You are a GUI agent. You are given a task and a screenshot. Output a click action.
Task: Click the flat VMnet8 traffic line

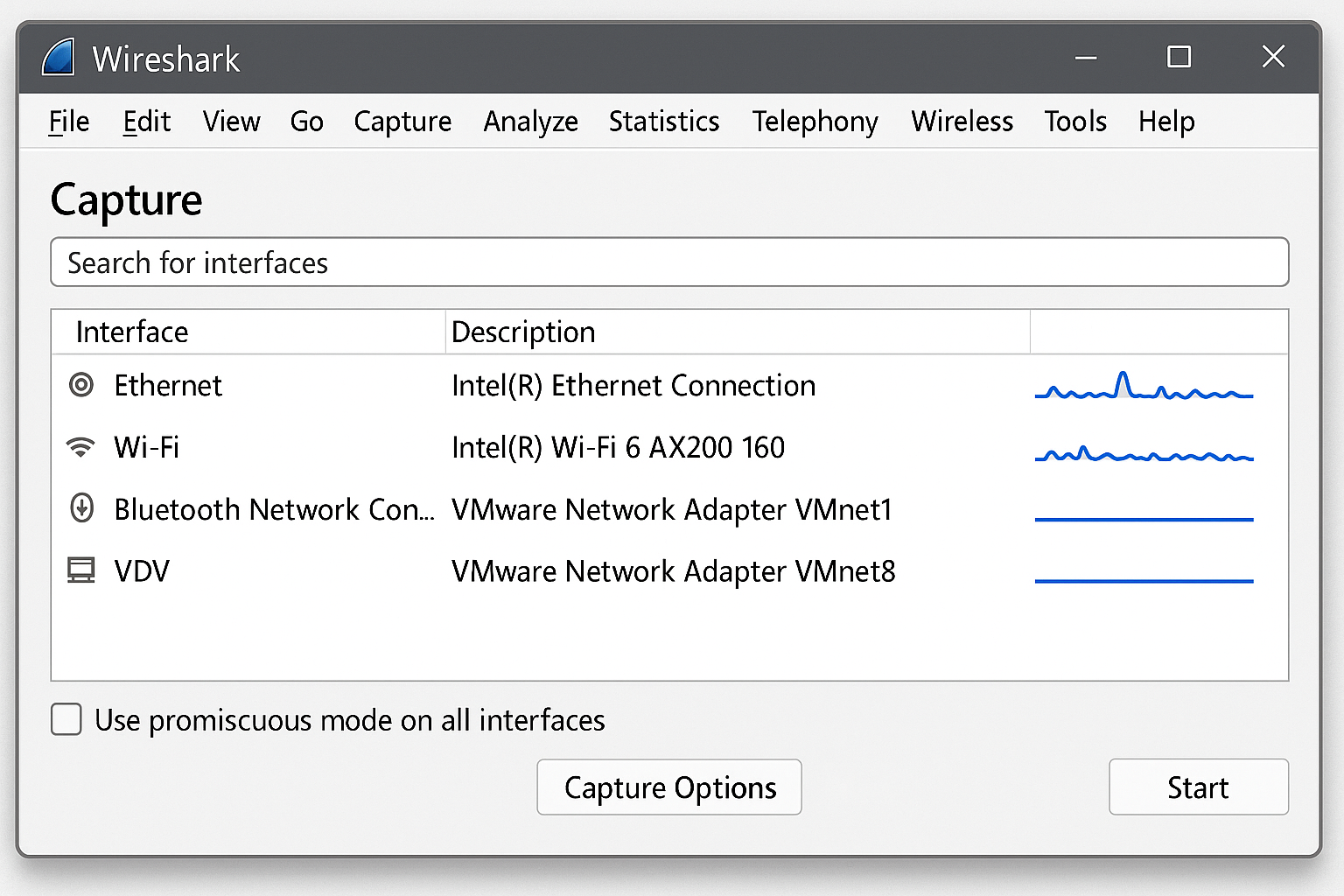(1144, 580)
